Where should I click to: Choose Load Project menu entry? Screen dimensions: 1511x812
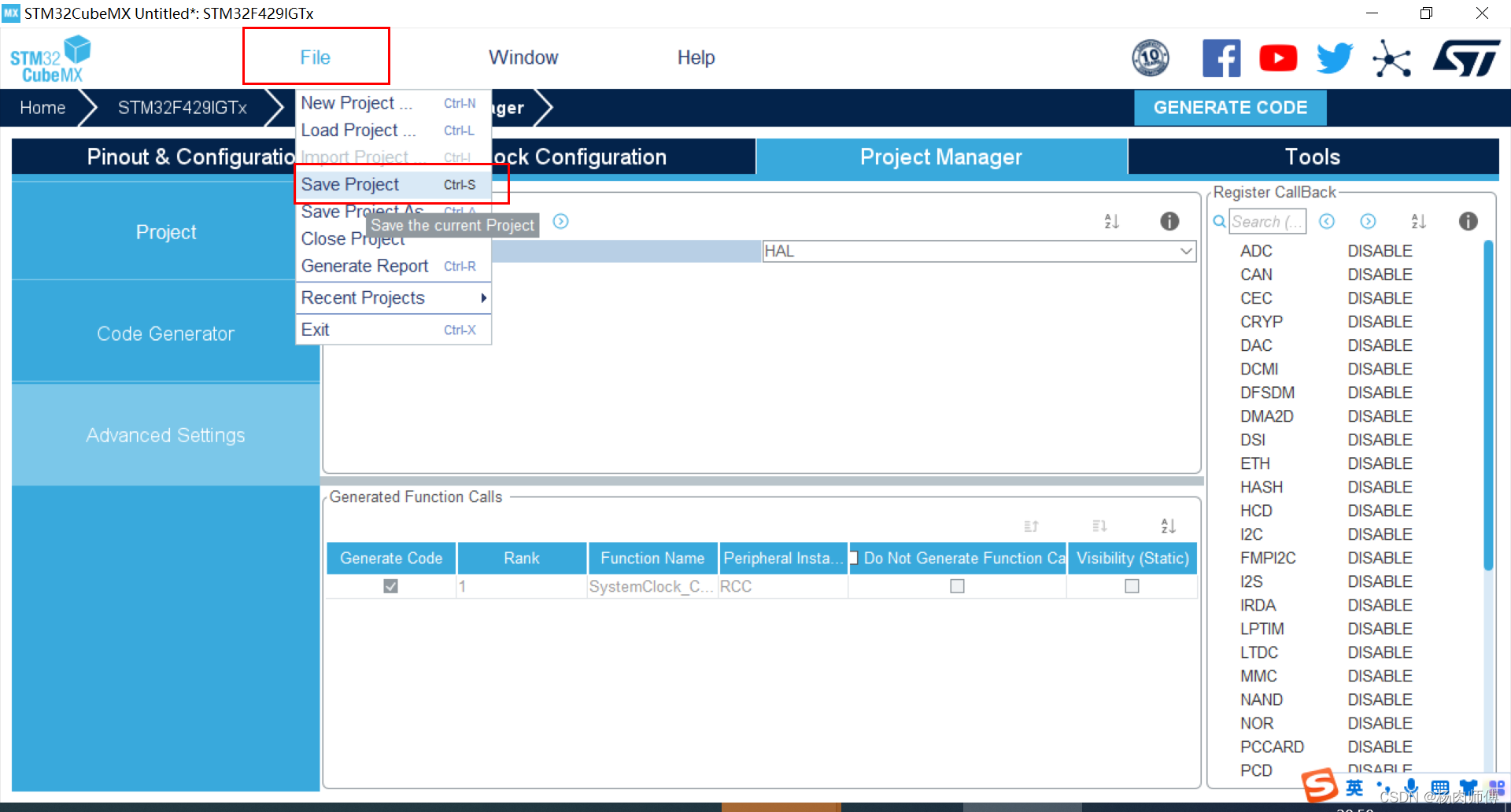(393, 130)
